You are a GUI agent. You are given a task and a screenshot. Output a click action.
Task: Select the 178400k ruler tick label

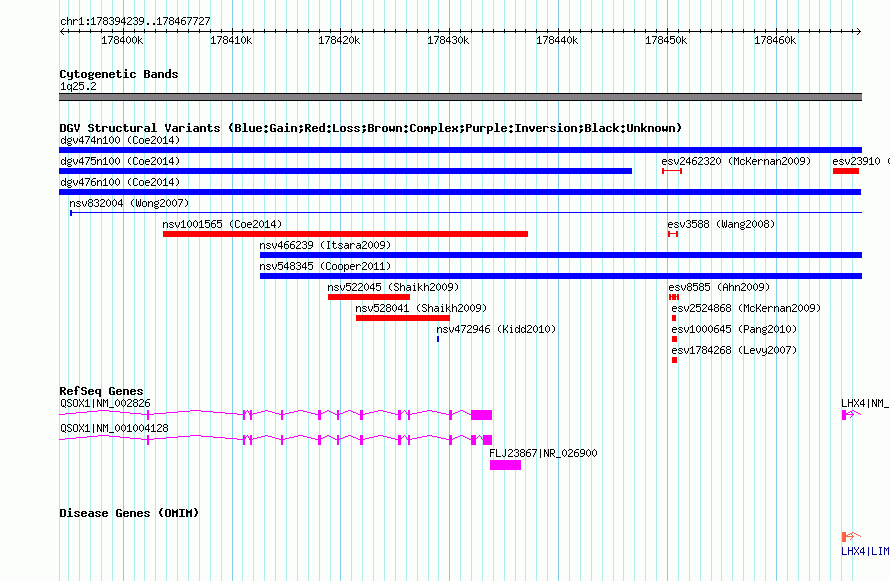[x=122, y=40]
